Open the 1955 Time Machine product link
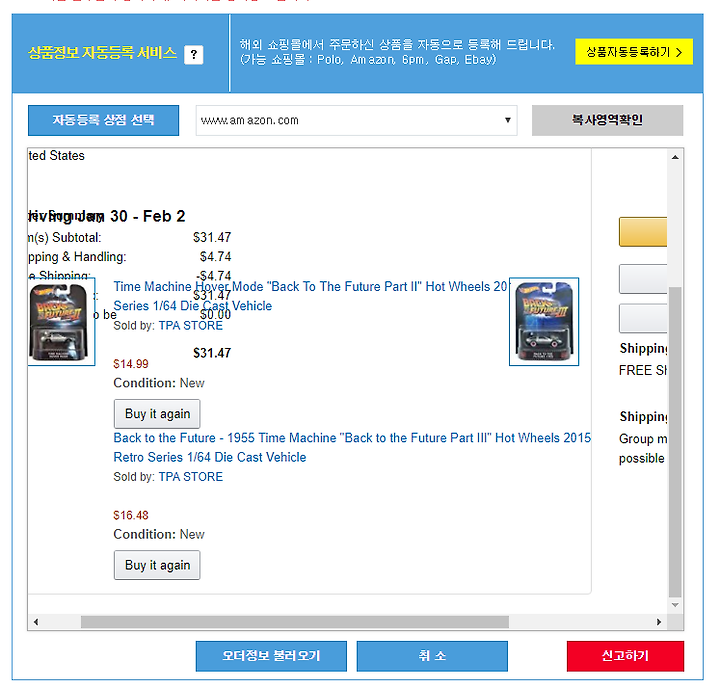The height and width of the screenshot is (688, 720). [352, 447]
